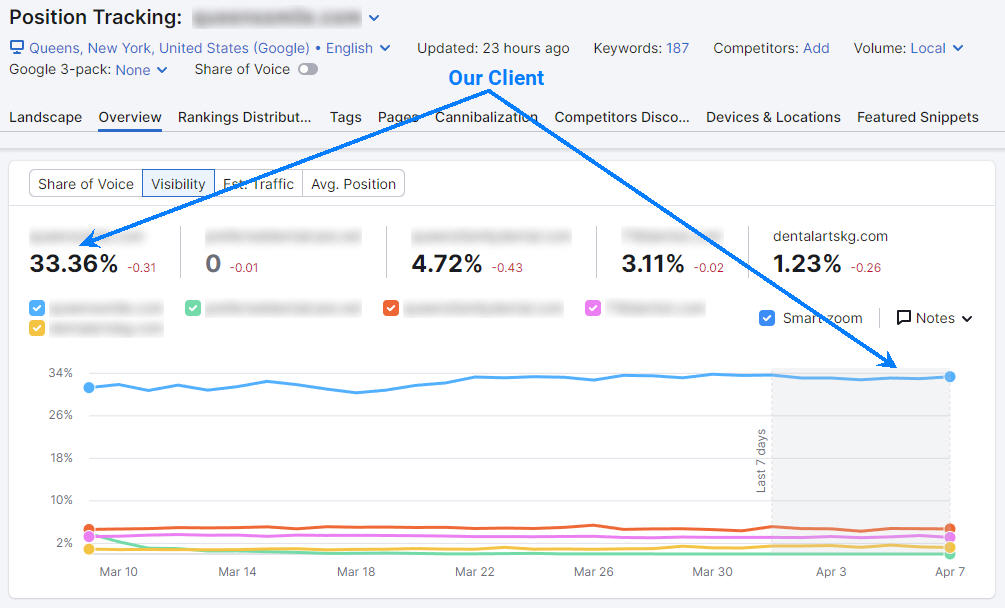The width and height of the screenshot is (1005, 608).
Task: Click the Notes flag icon
Action: (x=905, y=318)
